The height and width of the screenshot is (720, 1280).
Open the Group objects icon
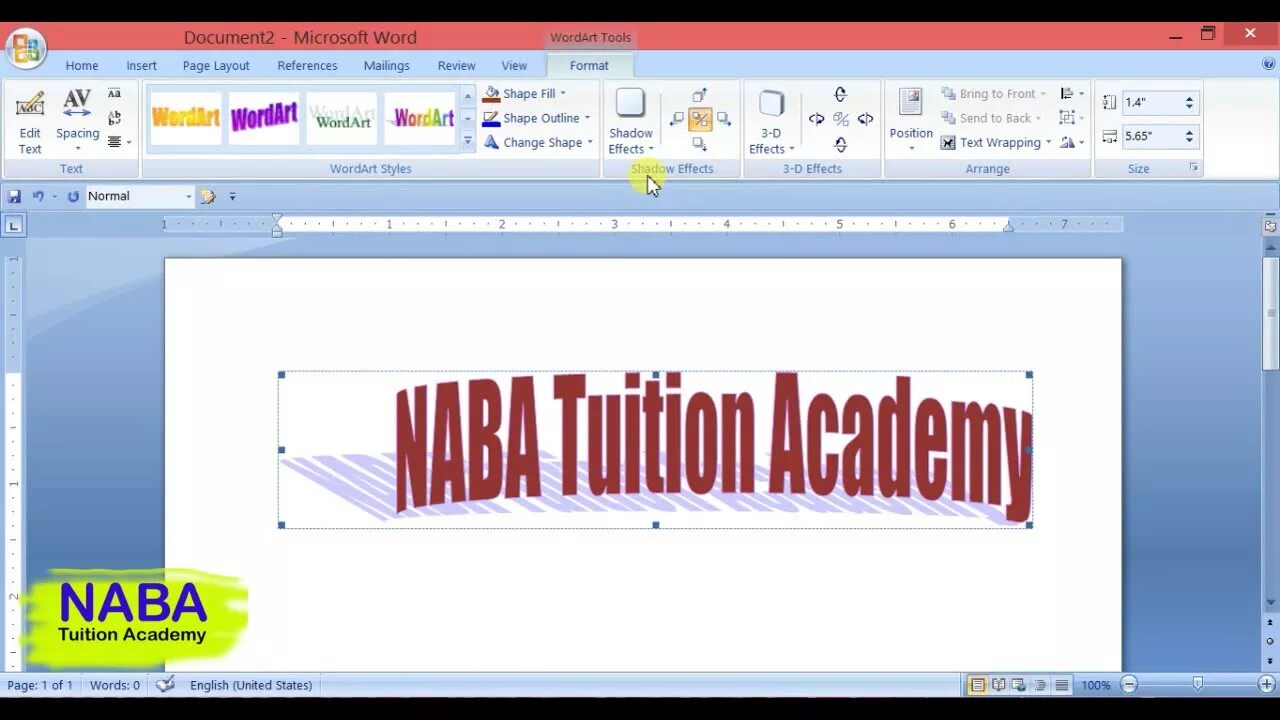coord(1072,118)
